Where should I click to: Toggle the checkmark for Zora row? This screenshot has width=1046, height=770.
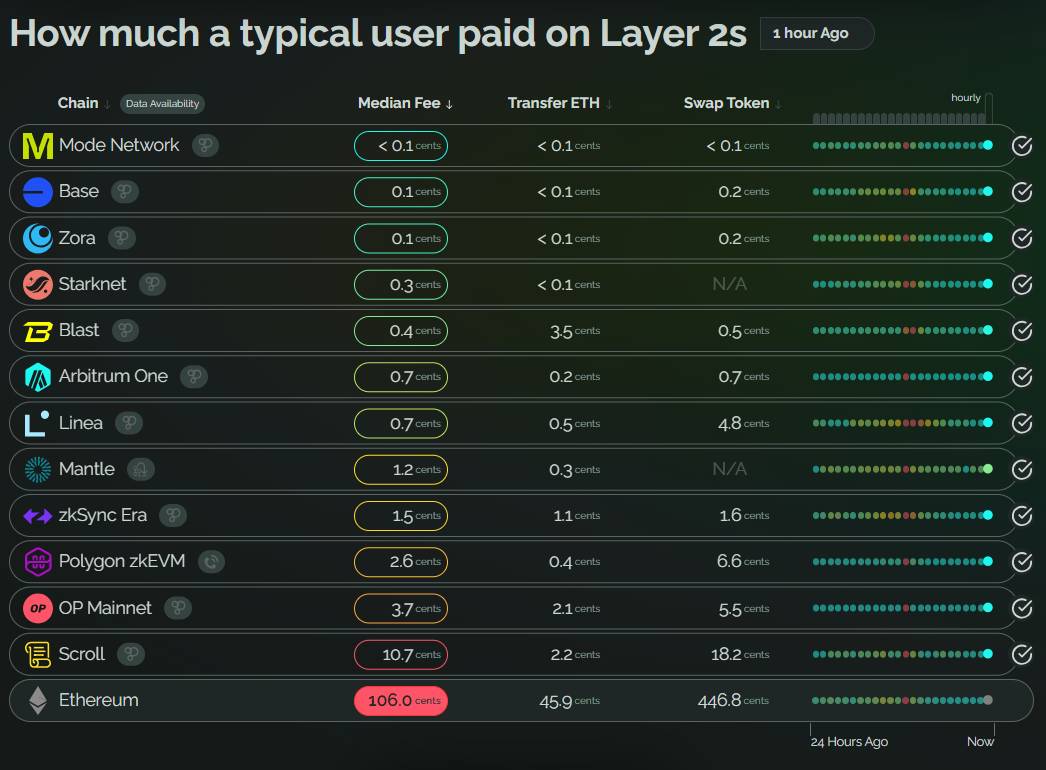1022,238
